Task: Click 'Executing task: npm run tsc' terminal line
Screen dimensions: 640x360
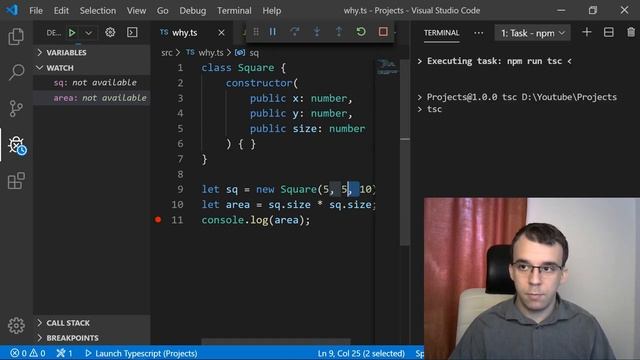Action: tap(494, 61)
